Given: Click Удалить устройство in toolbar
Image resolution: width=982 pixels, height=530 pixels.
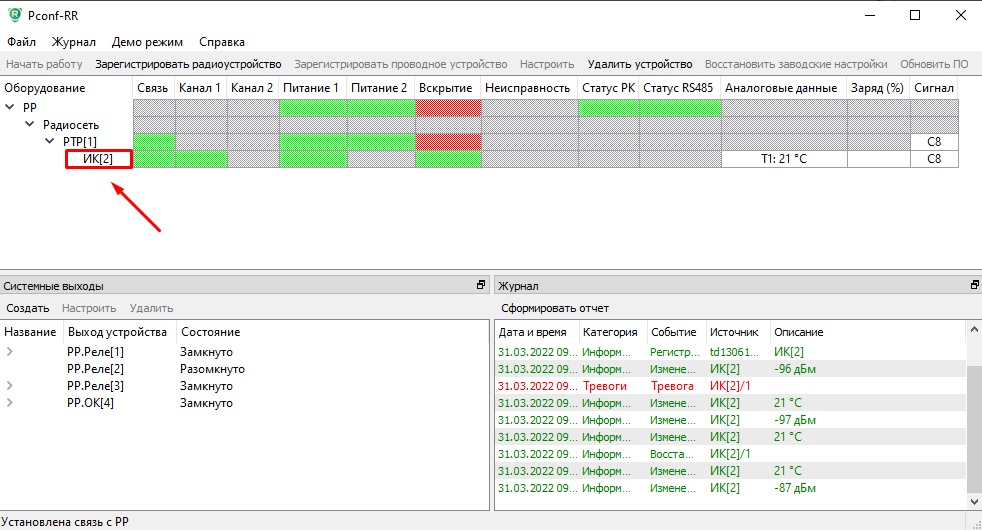Looking at the screenshot, I should 639,64.
